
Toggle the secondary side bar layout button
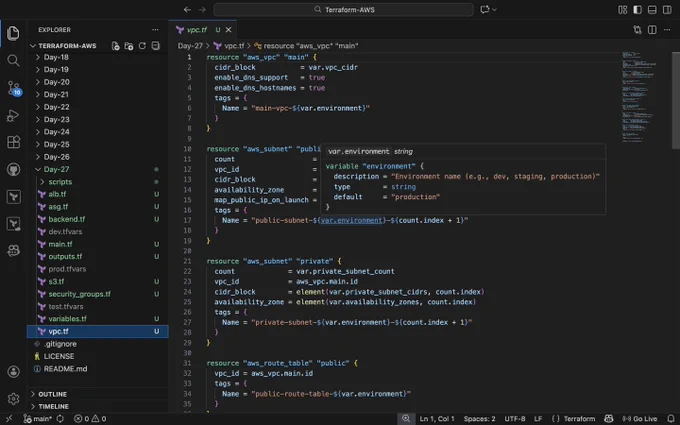point(667,10)
